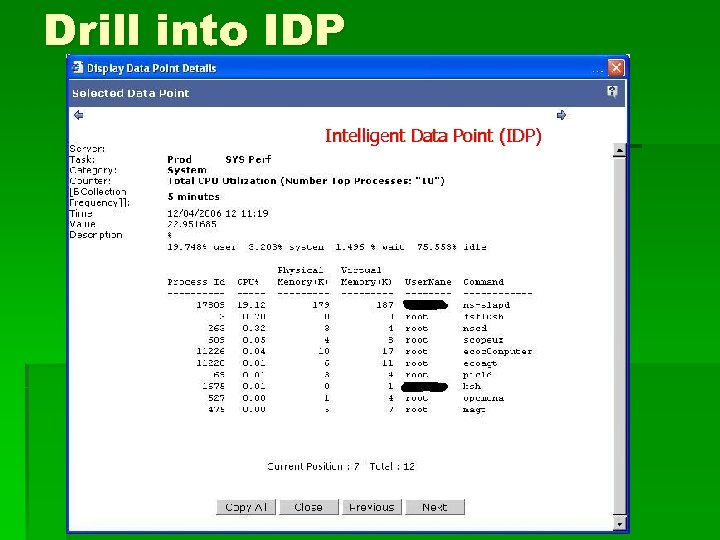Select the CPU% value 19.12
Image resolution: width=720 pixels, height=540 pixels.
tap(251, 305)
